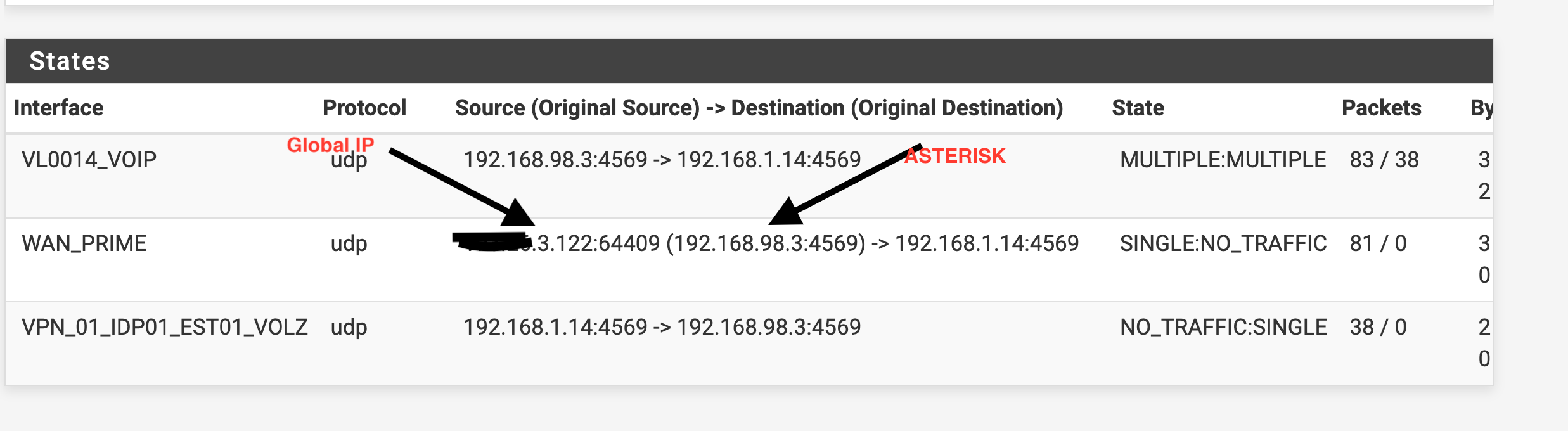The width and height of the screenshot is (1568, 431).
Task: Select the VPN_01_IDP01_EST01_VOLZ interface cell
Action: (x=165, y=327)
